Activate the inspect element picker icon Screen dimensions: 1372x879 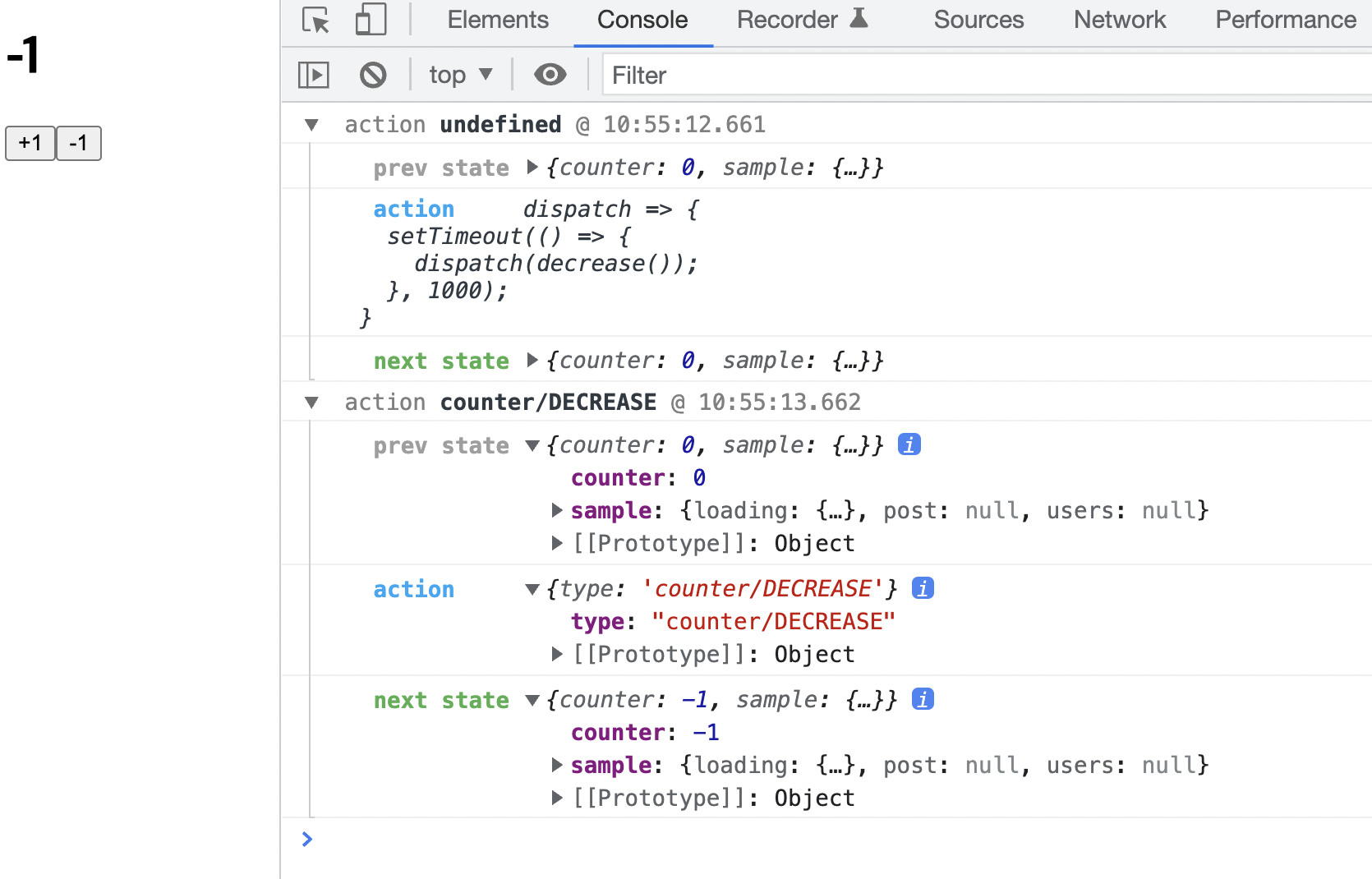coord(315,20)
